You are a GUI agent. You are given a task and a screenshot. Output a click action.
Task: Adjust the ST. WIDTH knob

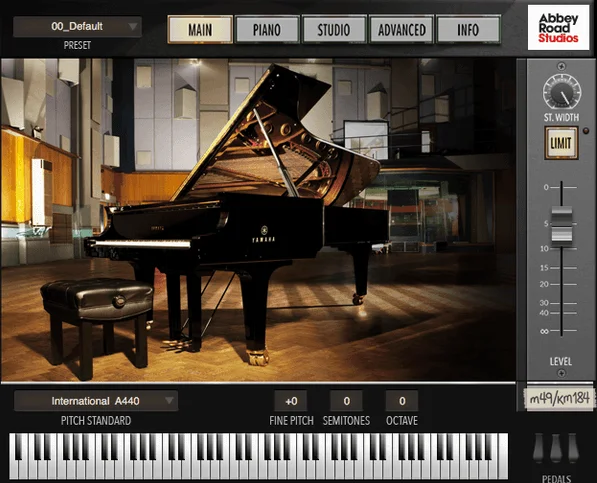point(562,92)
